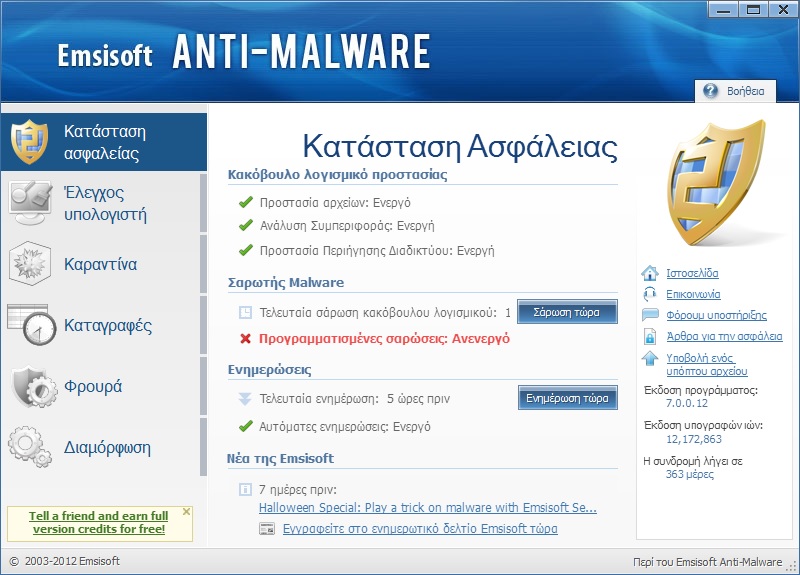Click the 363 μέρες subscription value
This screenshot has height=575, width=800.
click(690, 474)
